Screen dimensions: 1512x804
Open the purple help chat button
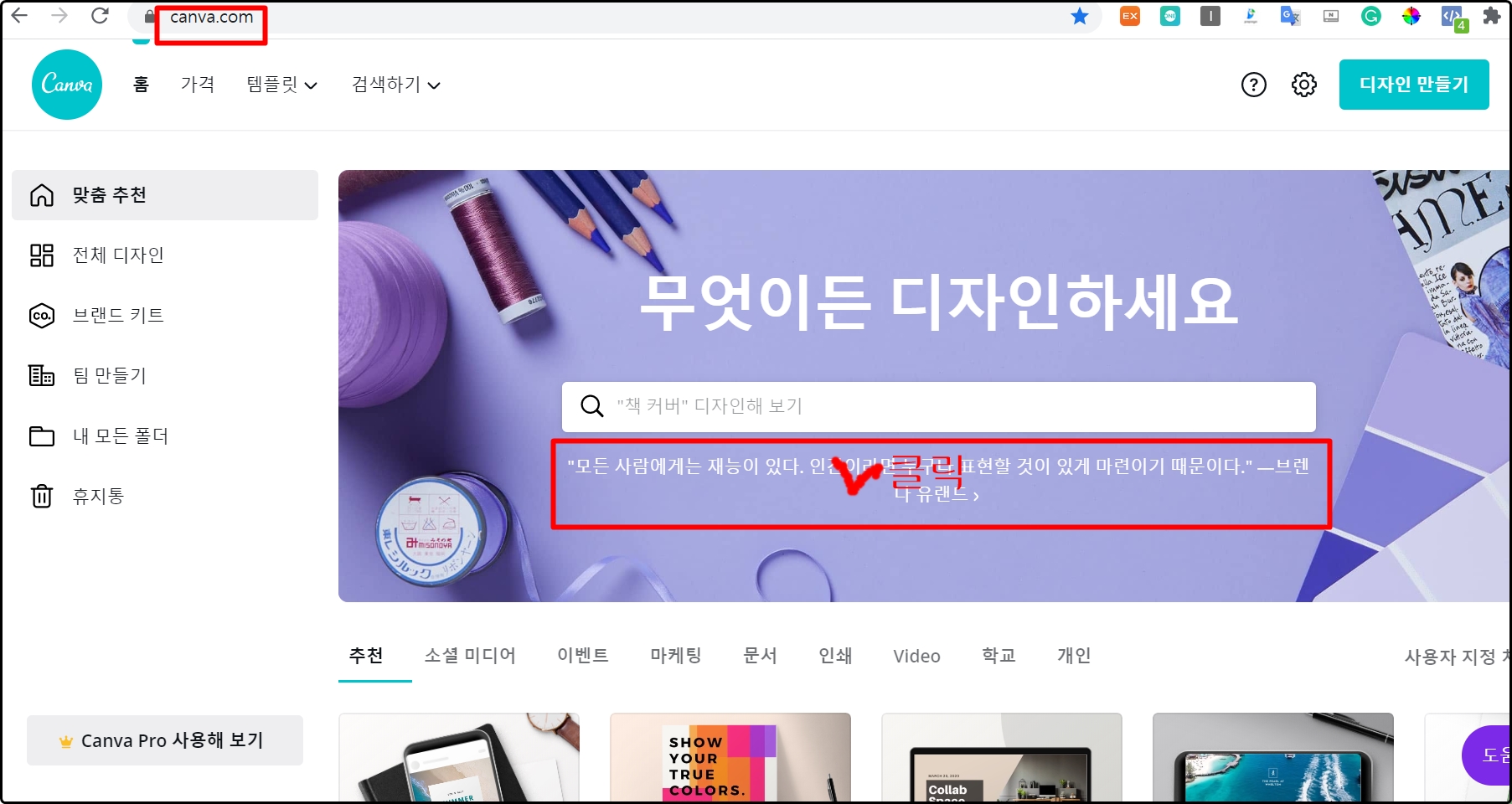(1486, 755)
